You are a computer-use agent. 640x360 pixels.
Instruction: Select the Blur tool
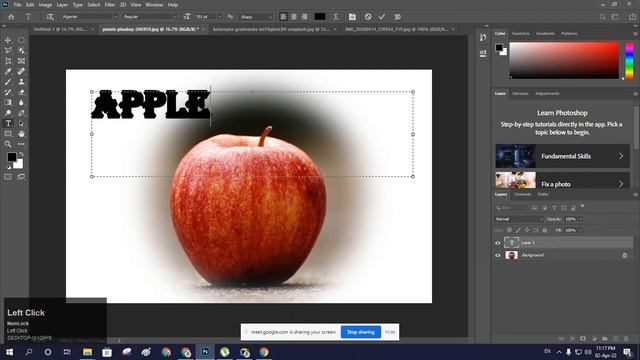[x=21, y=102]
